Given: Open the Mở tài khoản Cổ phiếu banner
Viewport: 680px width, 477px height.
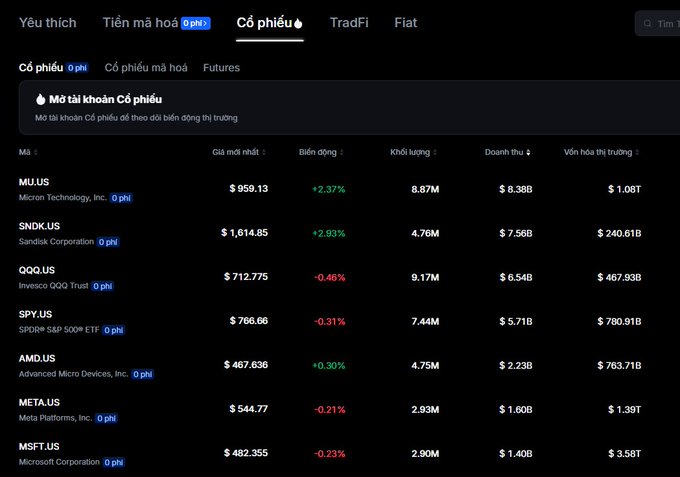Looking at the screenshot, I should pos(349,107).
